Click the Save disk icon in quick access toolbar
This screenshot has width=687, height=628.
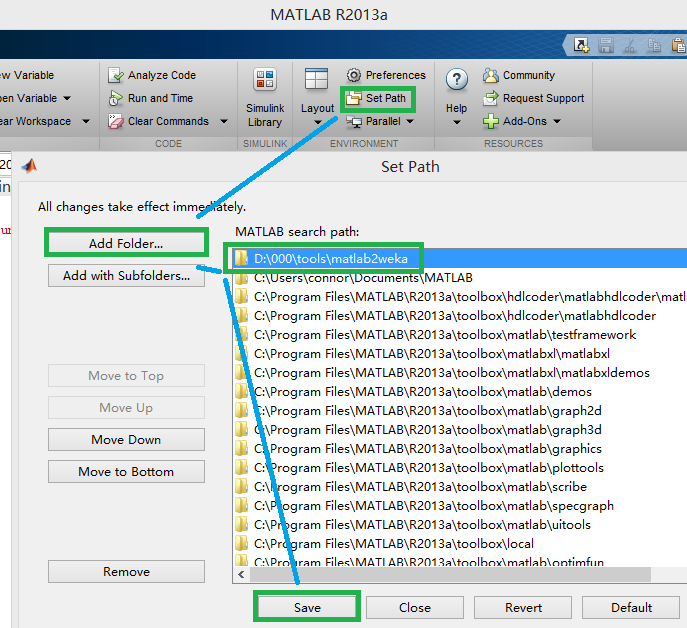pyautogui.click(x=606, y=45)
